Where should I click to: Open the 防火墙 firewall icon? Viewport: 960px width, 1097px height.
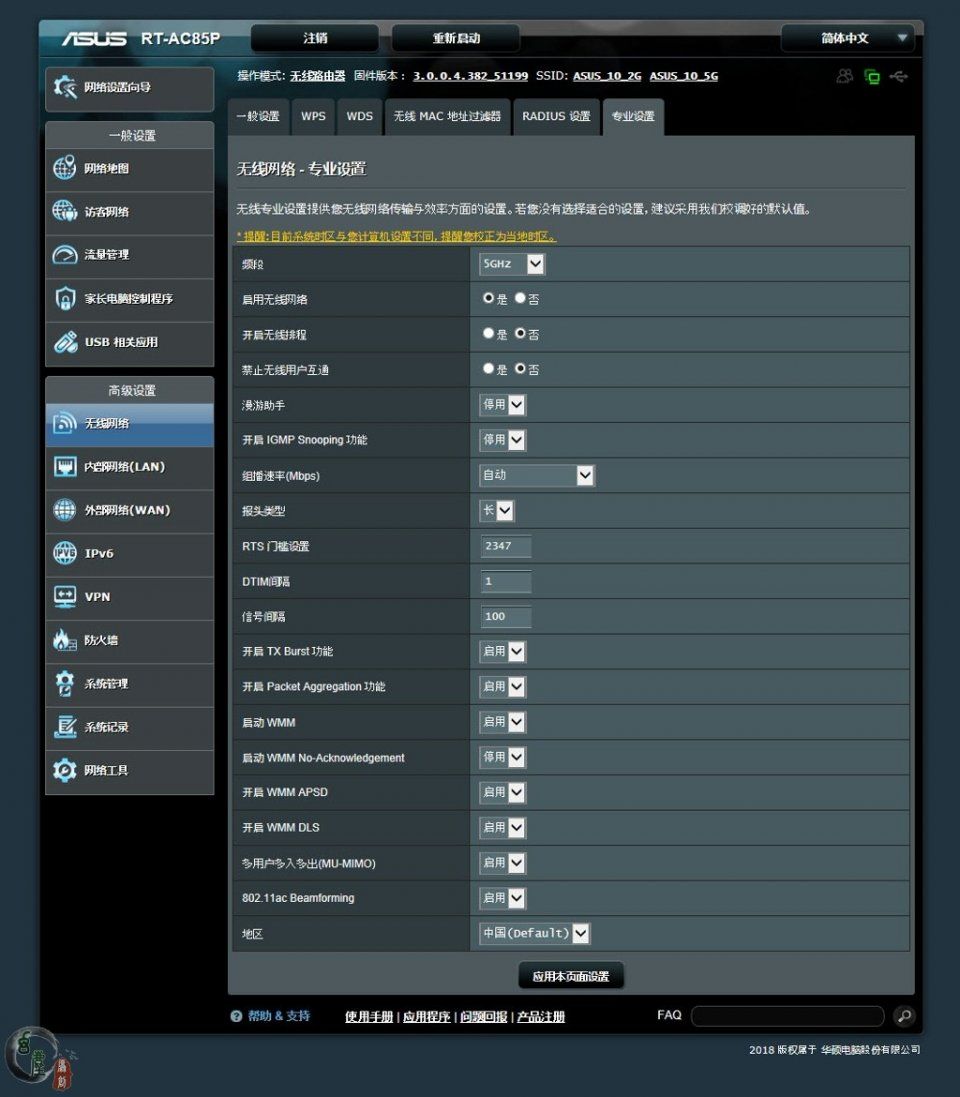click(65, 640)
